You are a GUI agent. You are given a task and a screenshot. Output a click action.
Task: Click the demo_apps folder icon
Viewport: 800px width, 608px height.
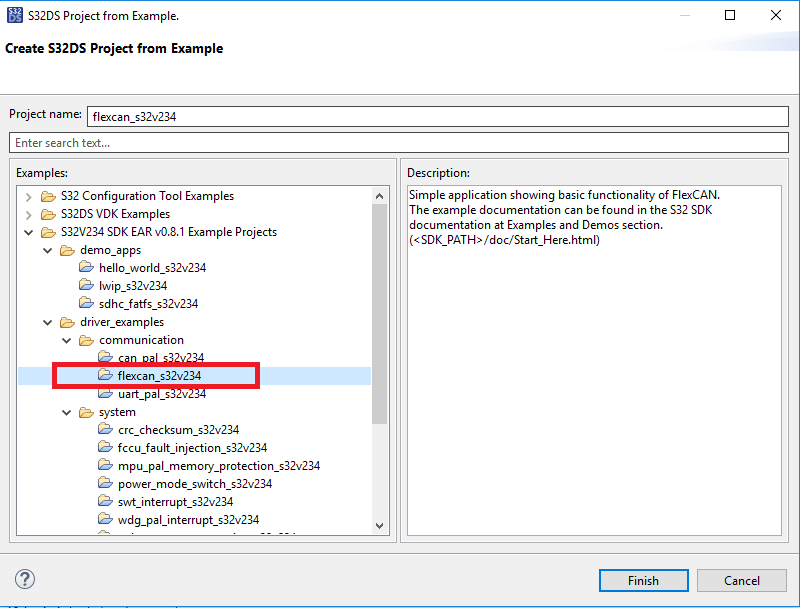point(67,250)
